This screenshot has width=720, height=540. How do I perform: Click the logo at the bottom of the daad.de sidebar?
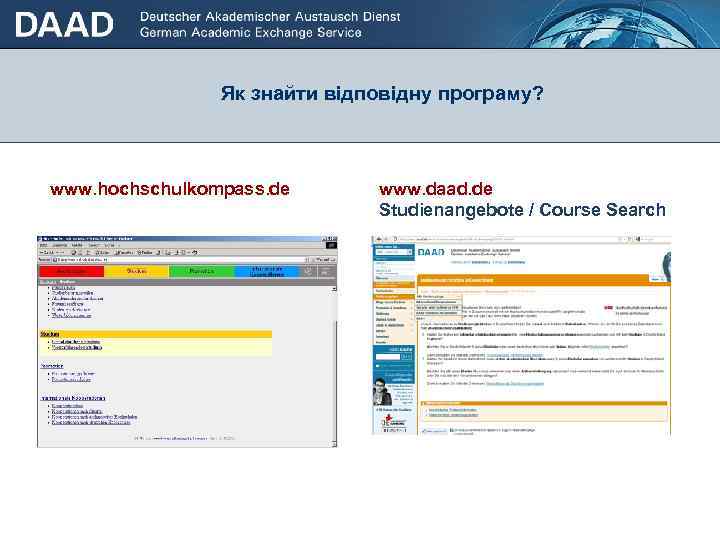tap(394, 422)
